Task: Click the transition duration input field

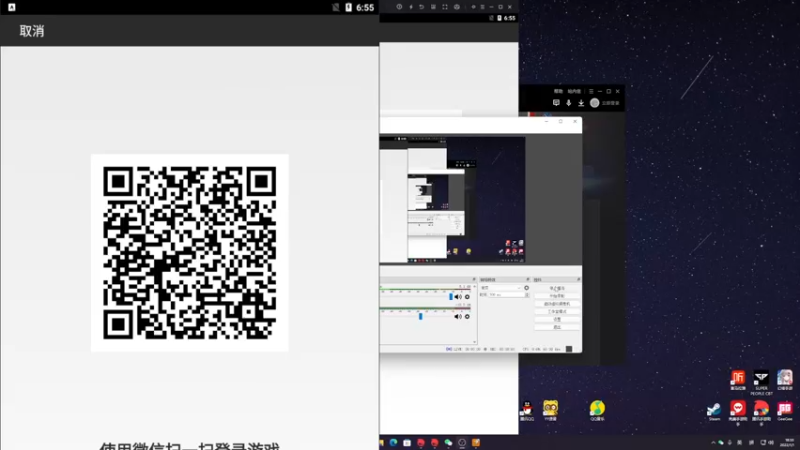Action: click(x=506, y=295)
